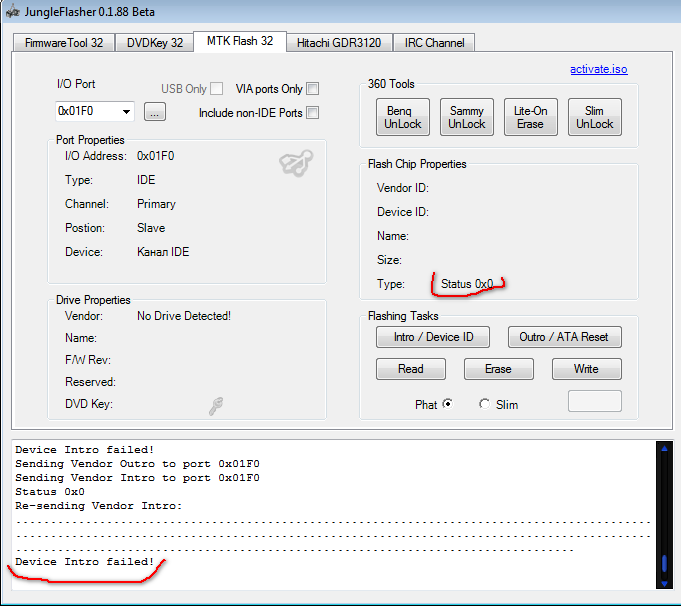This screenshot has height=606, width=681.
Task: Click the empty box beside Slim radio
Action: pos(595,401)
